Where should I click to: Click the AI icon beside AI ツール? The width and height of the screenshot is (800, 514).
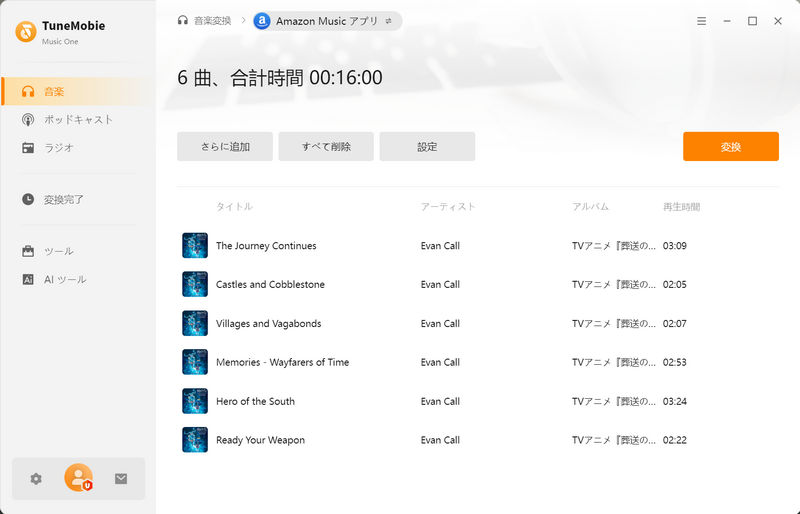pos(28,279)
